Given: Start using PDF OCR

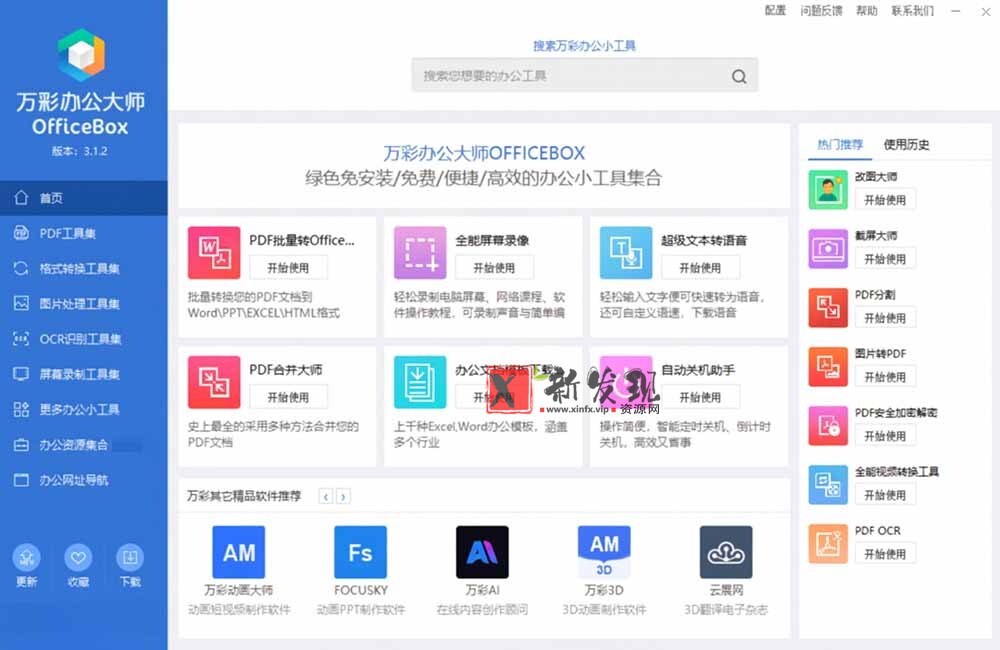Looking at the screenshot, I should (885, 554).
